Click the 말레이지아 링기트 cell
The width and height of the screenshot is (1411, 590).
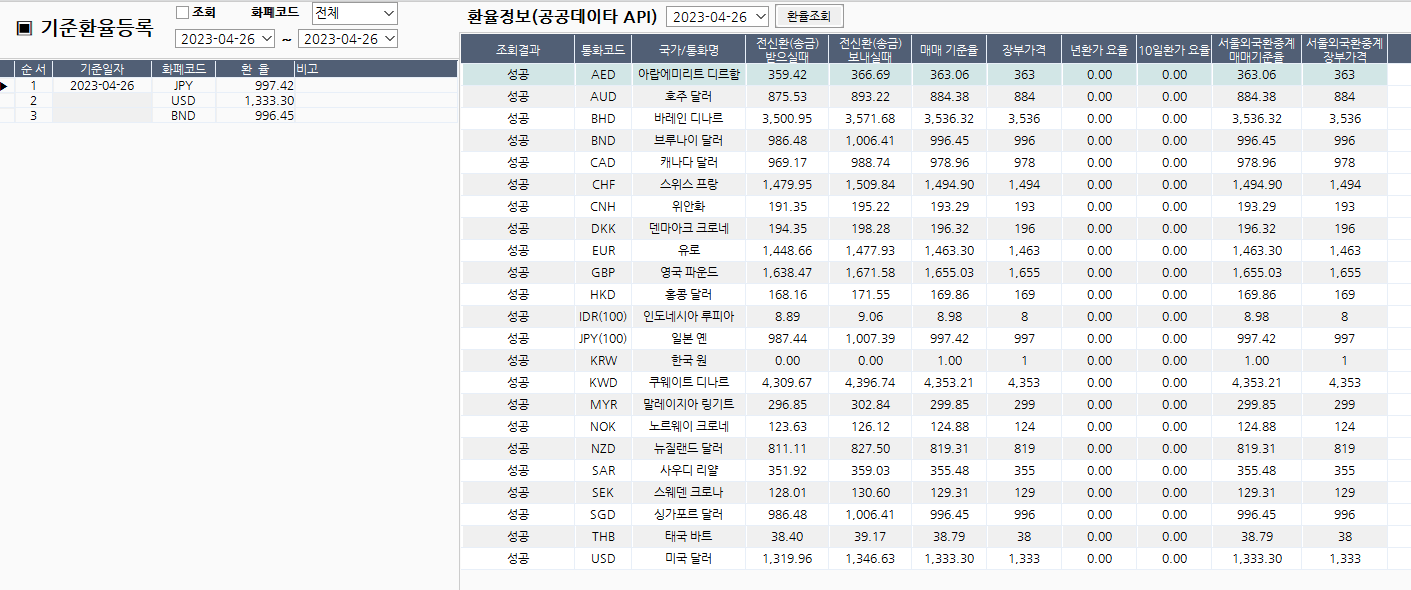click(x=688, y=405)
